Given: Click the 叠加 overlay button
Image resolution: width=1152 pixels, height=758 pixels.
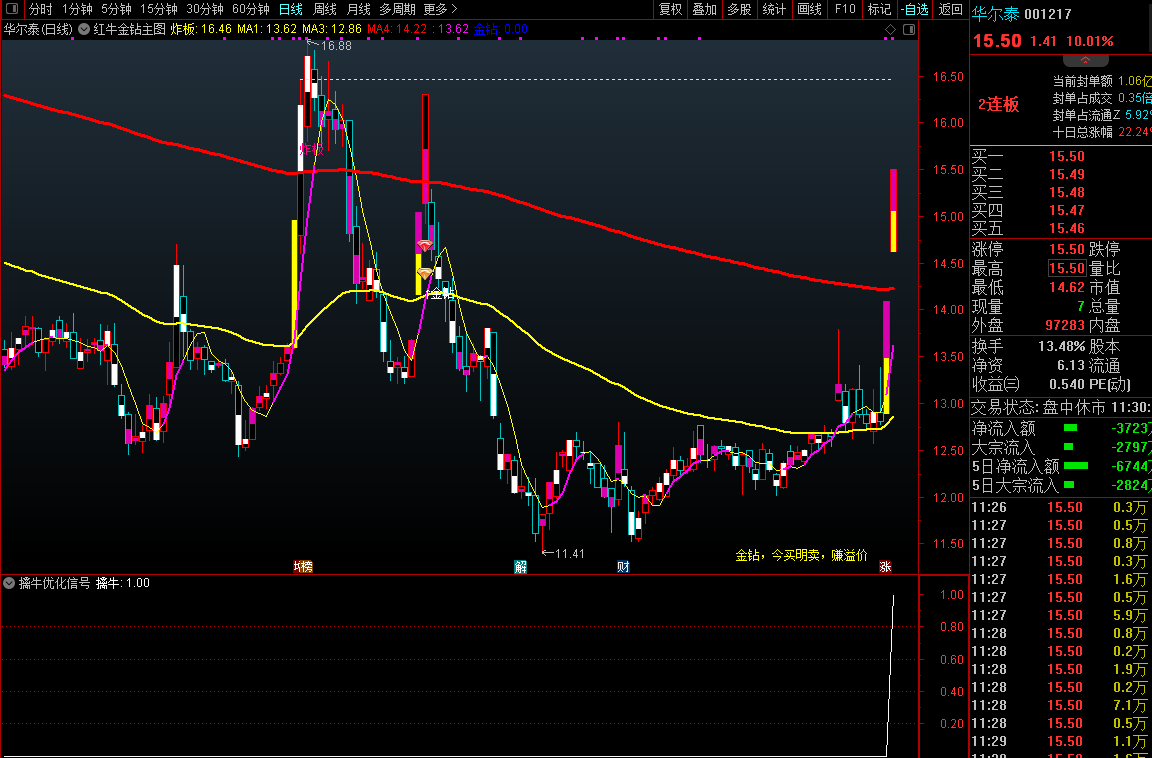Looking at the screenshot, I should point(705,9).
